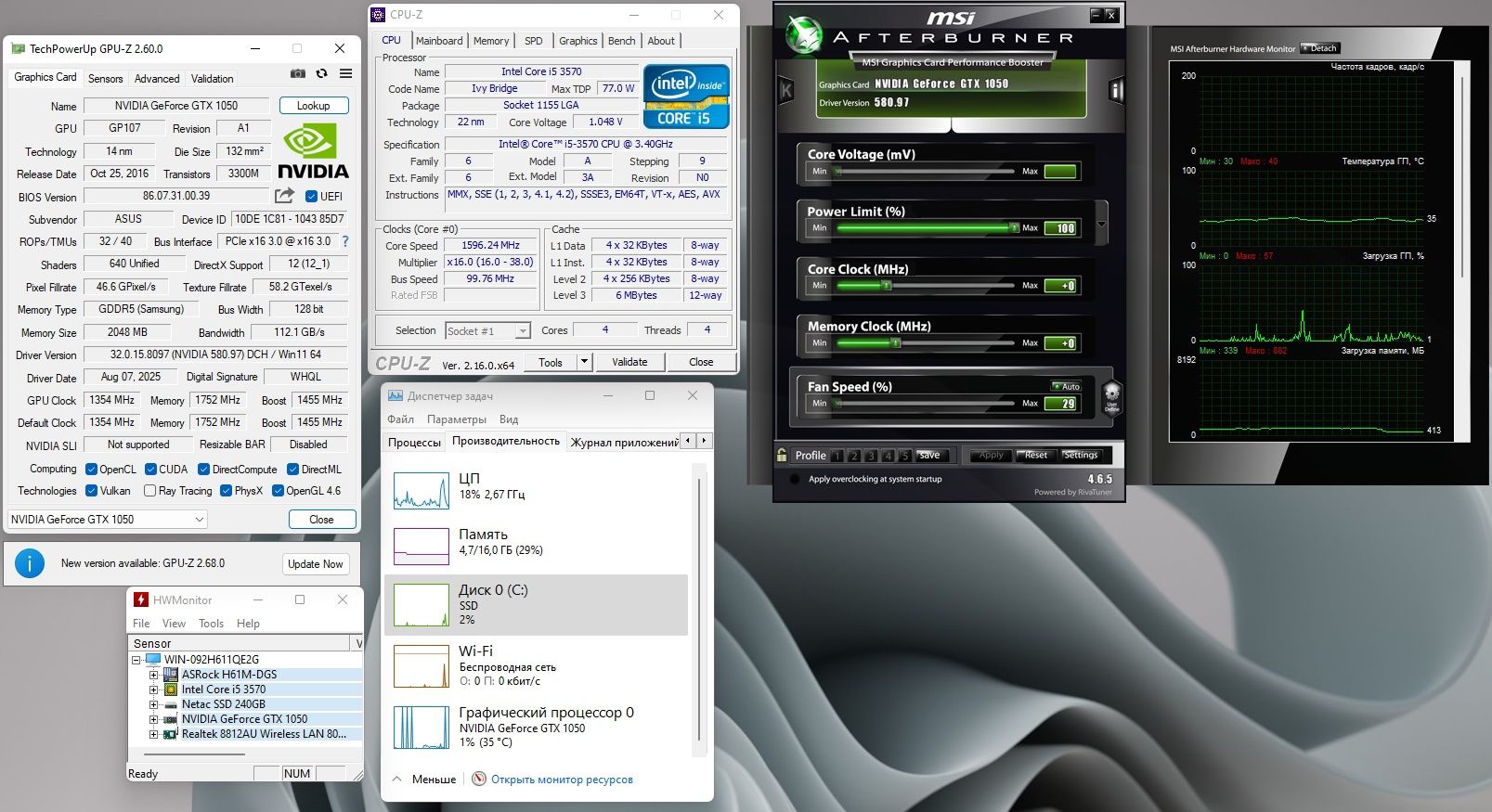Toggle Fan Speed Auto mode in Afterburner
The height and width of the screenshot is (812, 1492).
coord(1066,386)
